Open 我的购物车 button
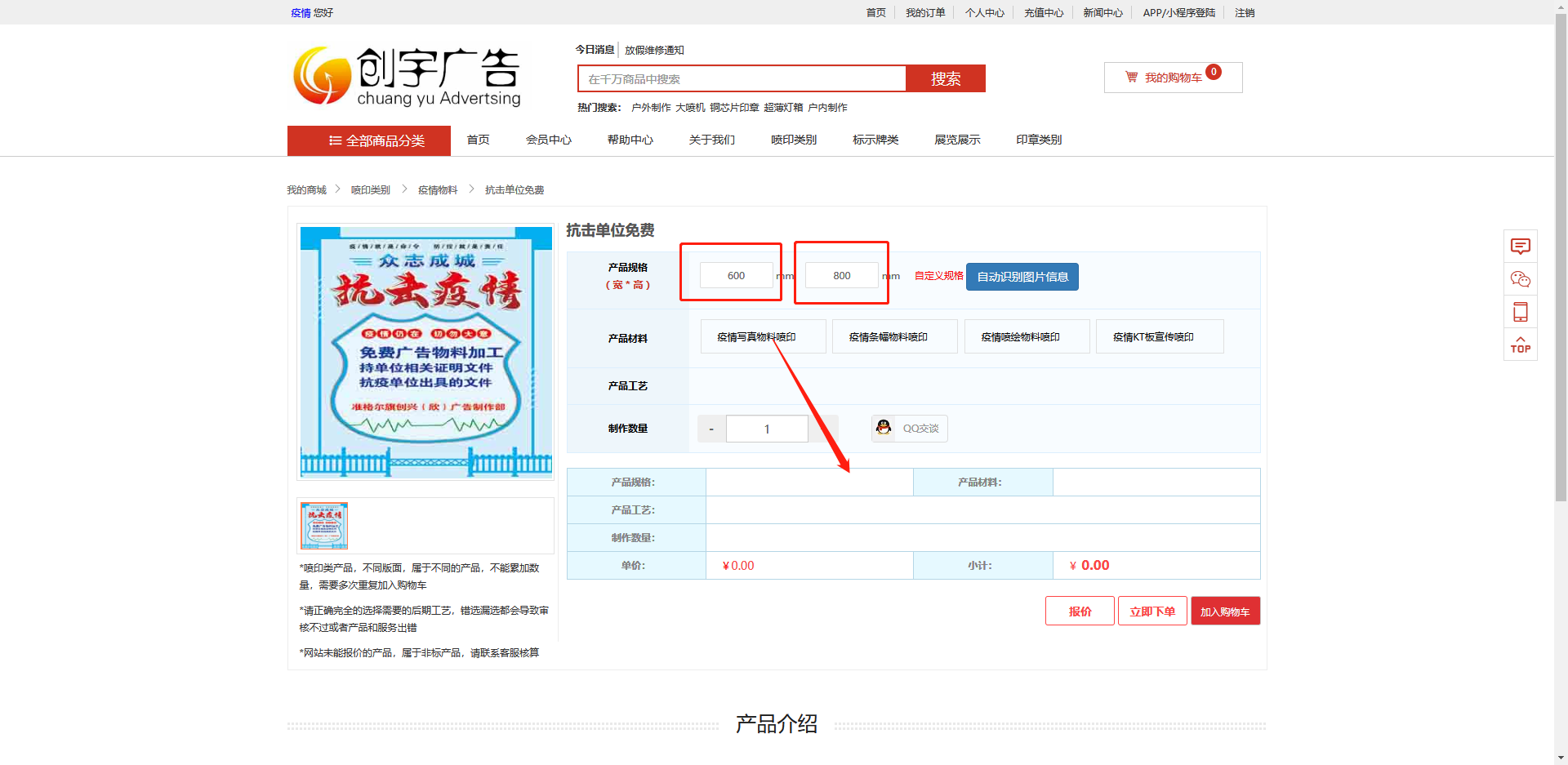This screenshot has width=1568, height=765. tap(1173, 78)
